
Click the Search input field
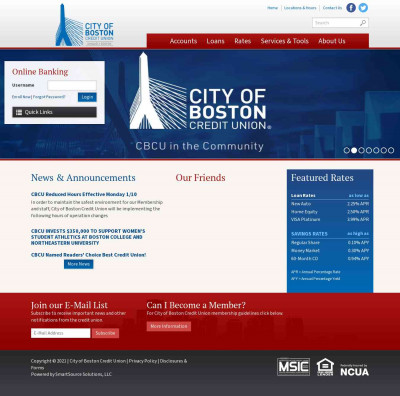336,23
